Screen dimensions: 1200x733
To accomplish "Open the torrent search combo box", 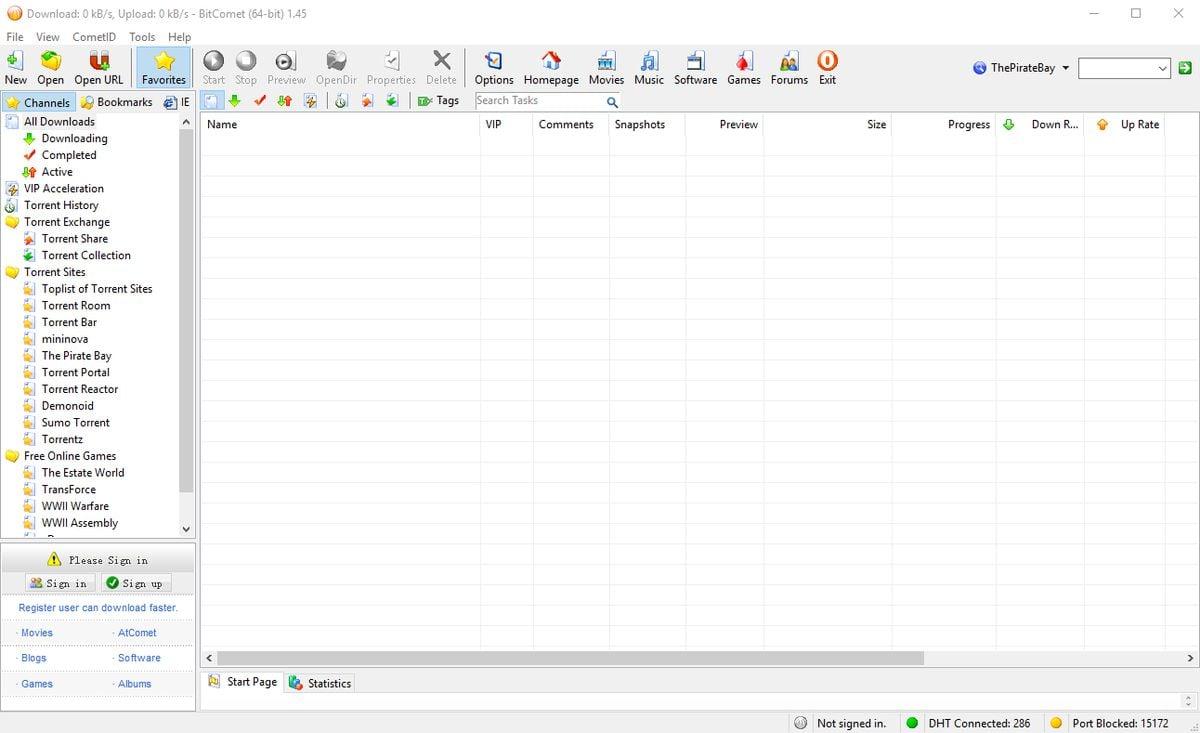I will coord(1124,68).
